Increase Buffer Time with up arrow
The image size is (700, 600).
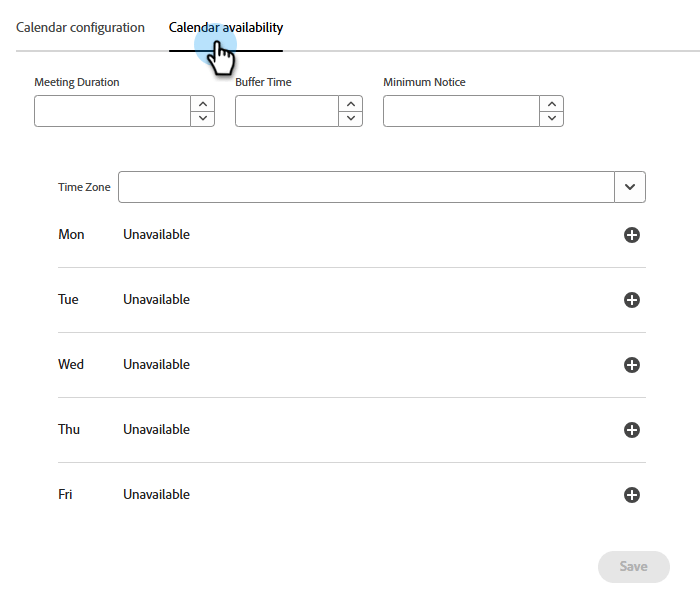(350, 103)
